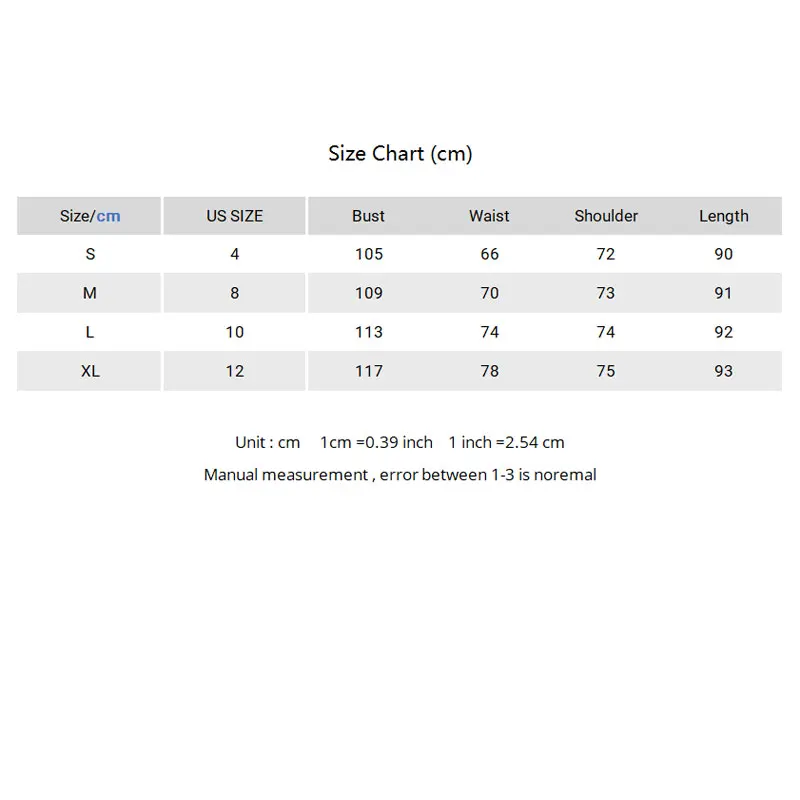This screenshot has height=800, width=800.
Task: Select the S size row label
Action: coord(90,254)
